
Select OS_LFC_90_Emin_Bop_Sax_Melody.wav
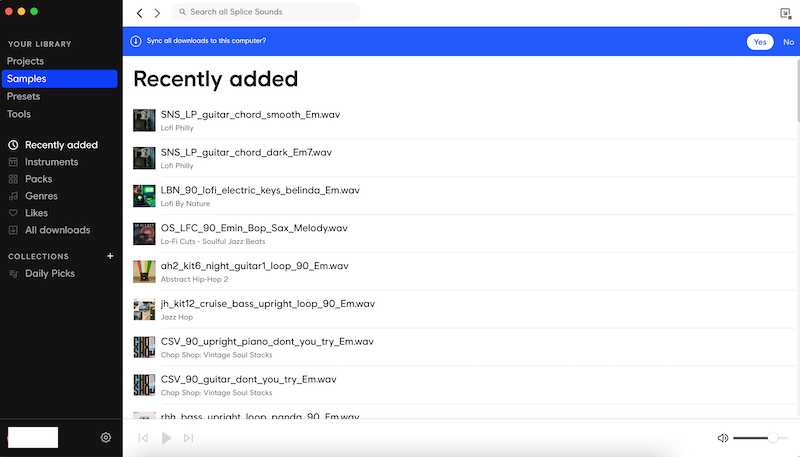(254, 228)
